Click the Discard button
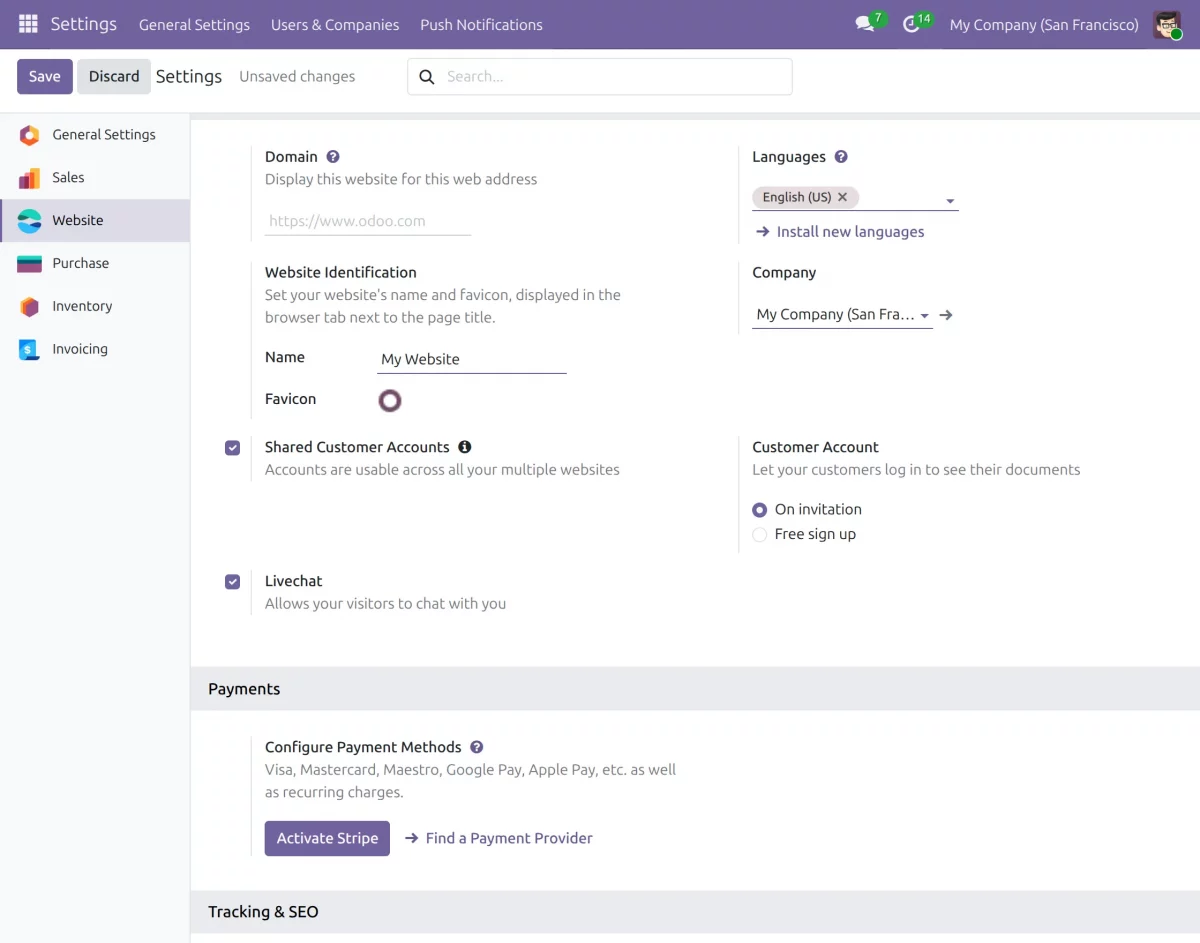The width and height of the screenshot is (1200, 943). click(x=114, y=77)
